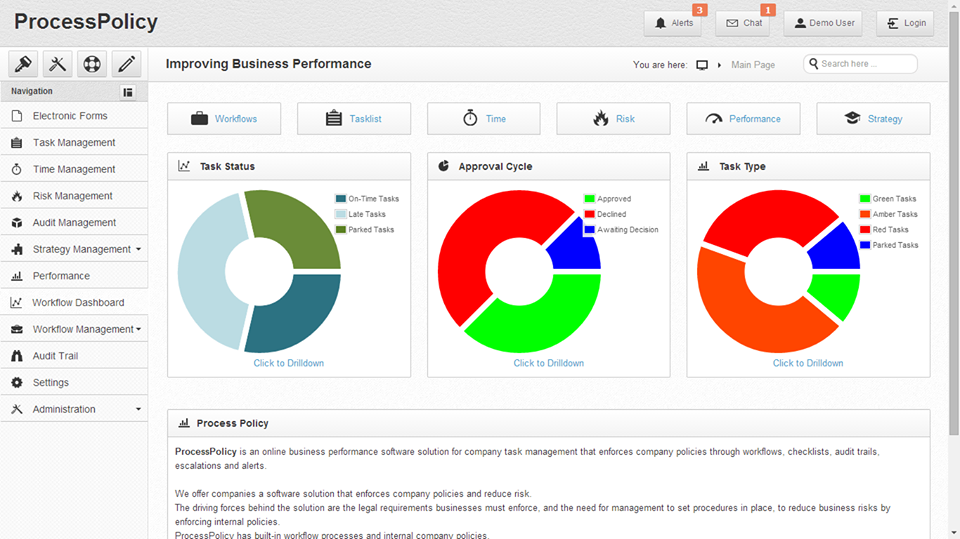960x539 pixels.
Task: Click the Alerts bell icon
Action: click(x=660, y=23)
